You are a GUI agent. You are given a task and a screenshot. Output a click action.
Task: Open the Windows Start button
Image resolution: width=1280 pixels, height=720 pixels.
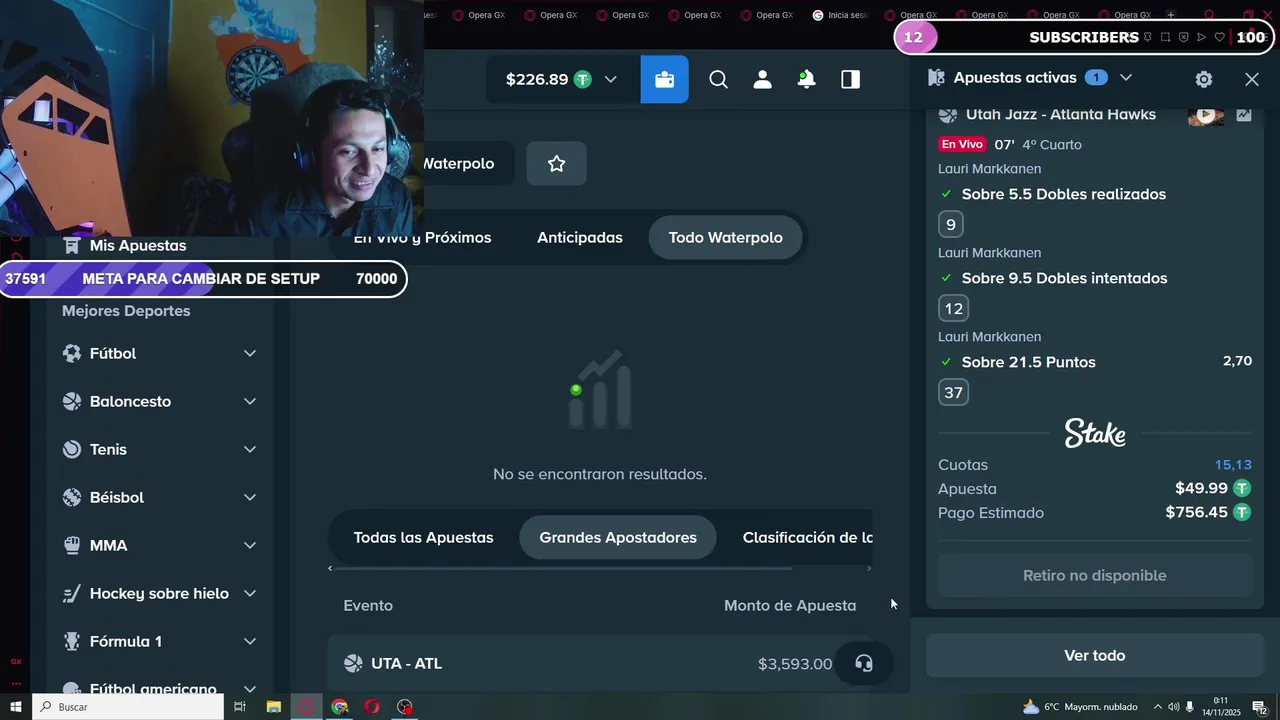pyautogui.click(x=16, y=707)
